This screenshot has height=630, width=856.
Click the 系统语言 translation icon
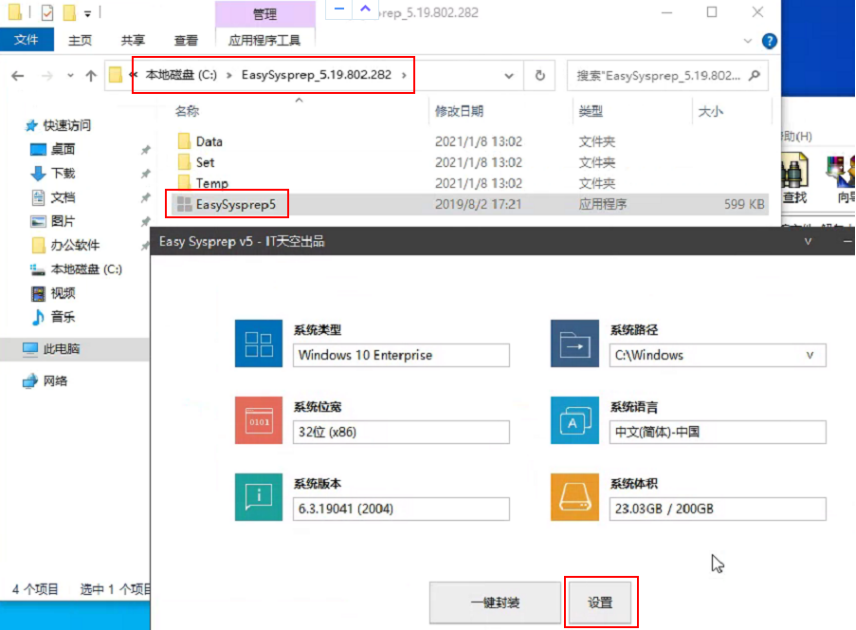[x=575, y=420]
